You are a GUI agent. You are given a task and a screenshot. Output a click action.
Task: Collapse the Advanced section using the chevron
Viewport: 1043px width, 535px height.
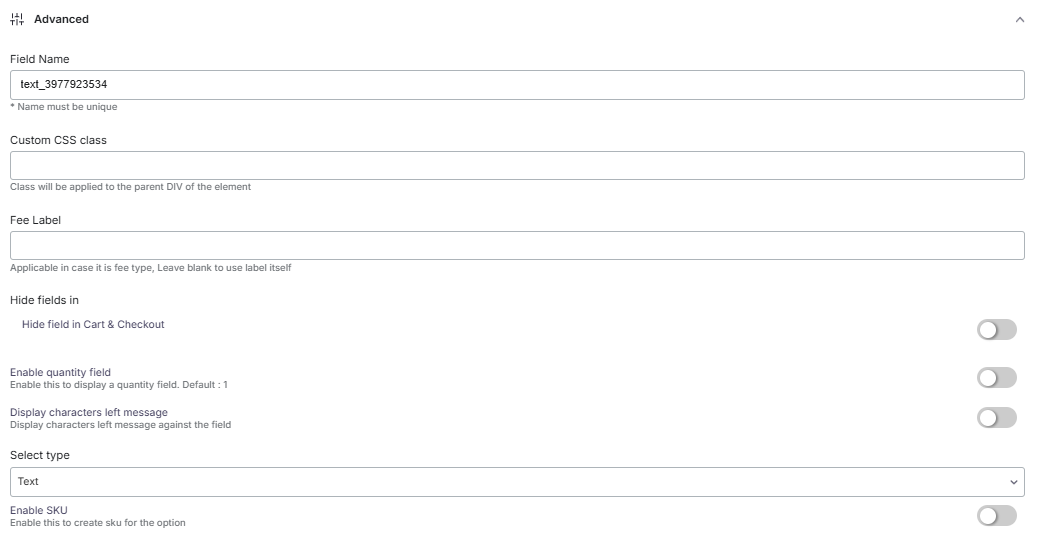[1019, 20]
